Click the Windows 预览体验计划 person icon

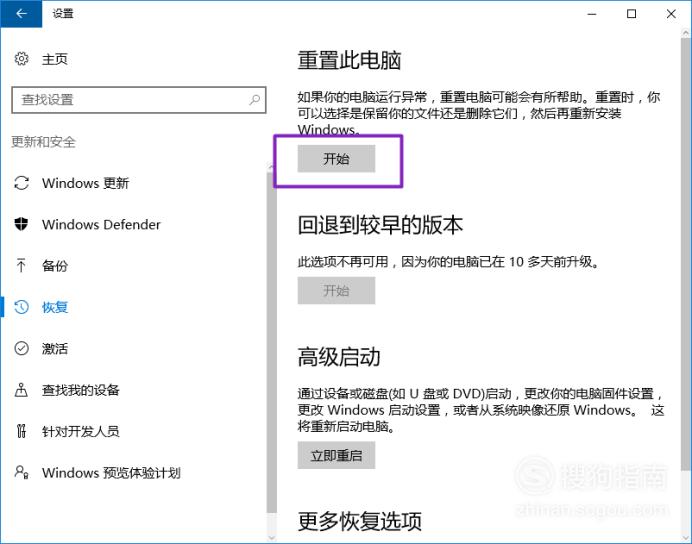(x=22, y=472)
